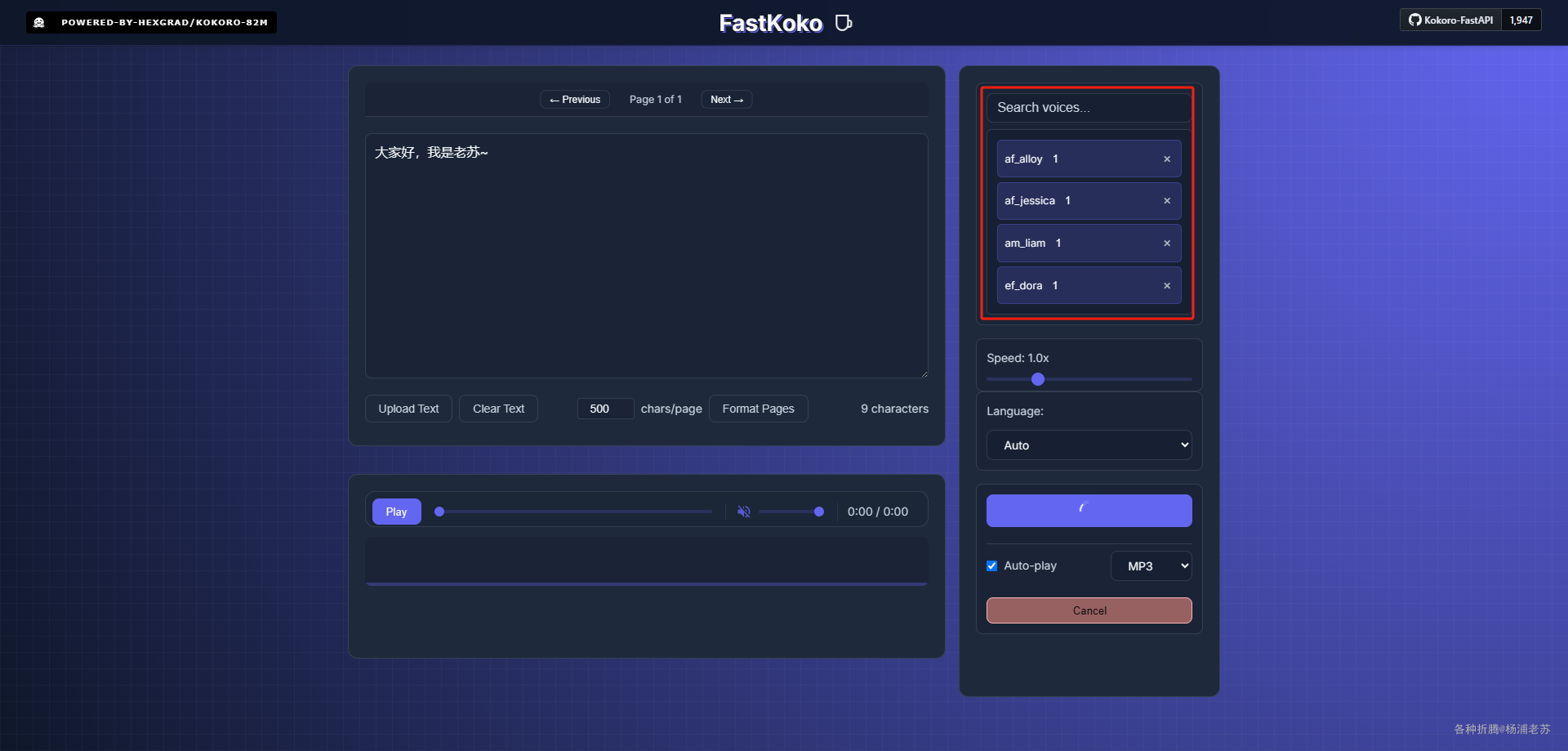Click the volume slider handle
The height and width of the screenshot is (751, 1568).
pyautogui.click(x=819, y=512)
